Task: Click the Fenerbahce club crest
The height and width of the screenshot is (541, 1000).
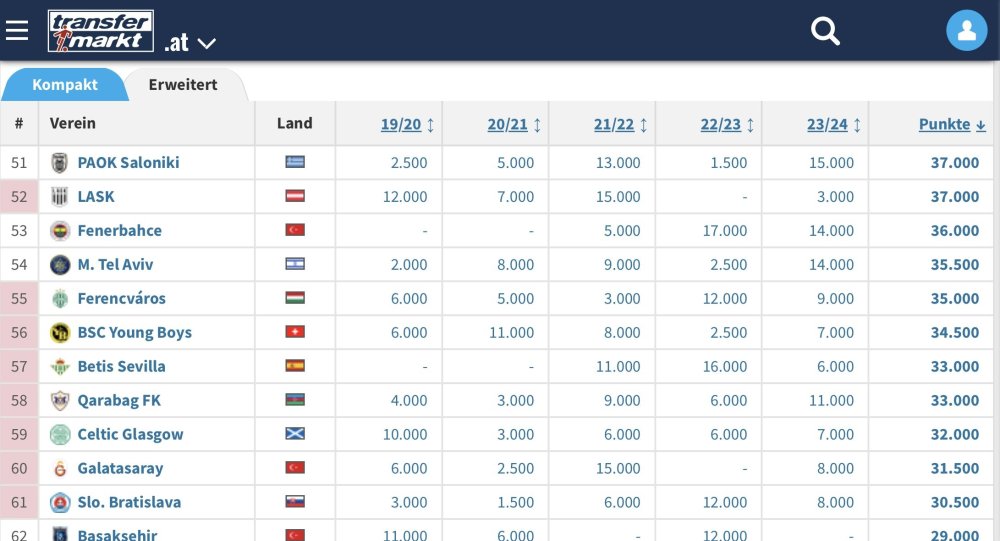Action: (x=60, y=231)
